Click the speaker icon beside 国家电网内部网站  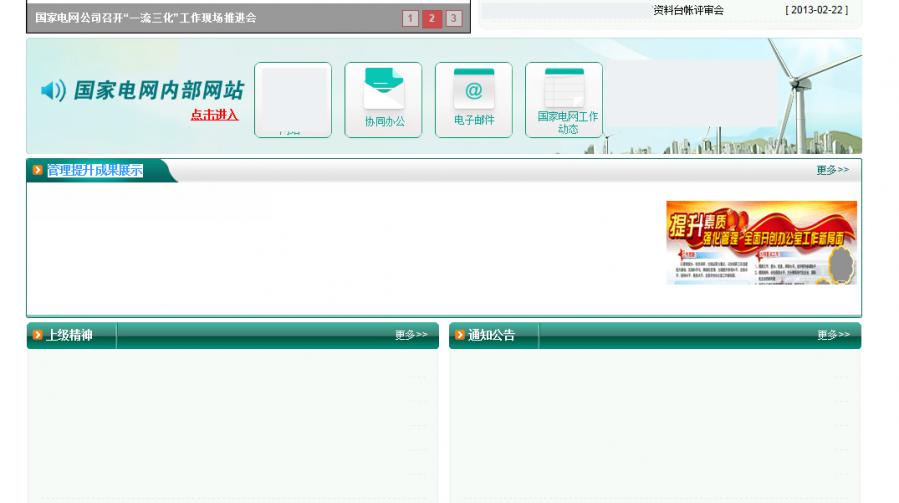pyautogui.click(x=53, y=92)
